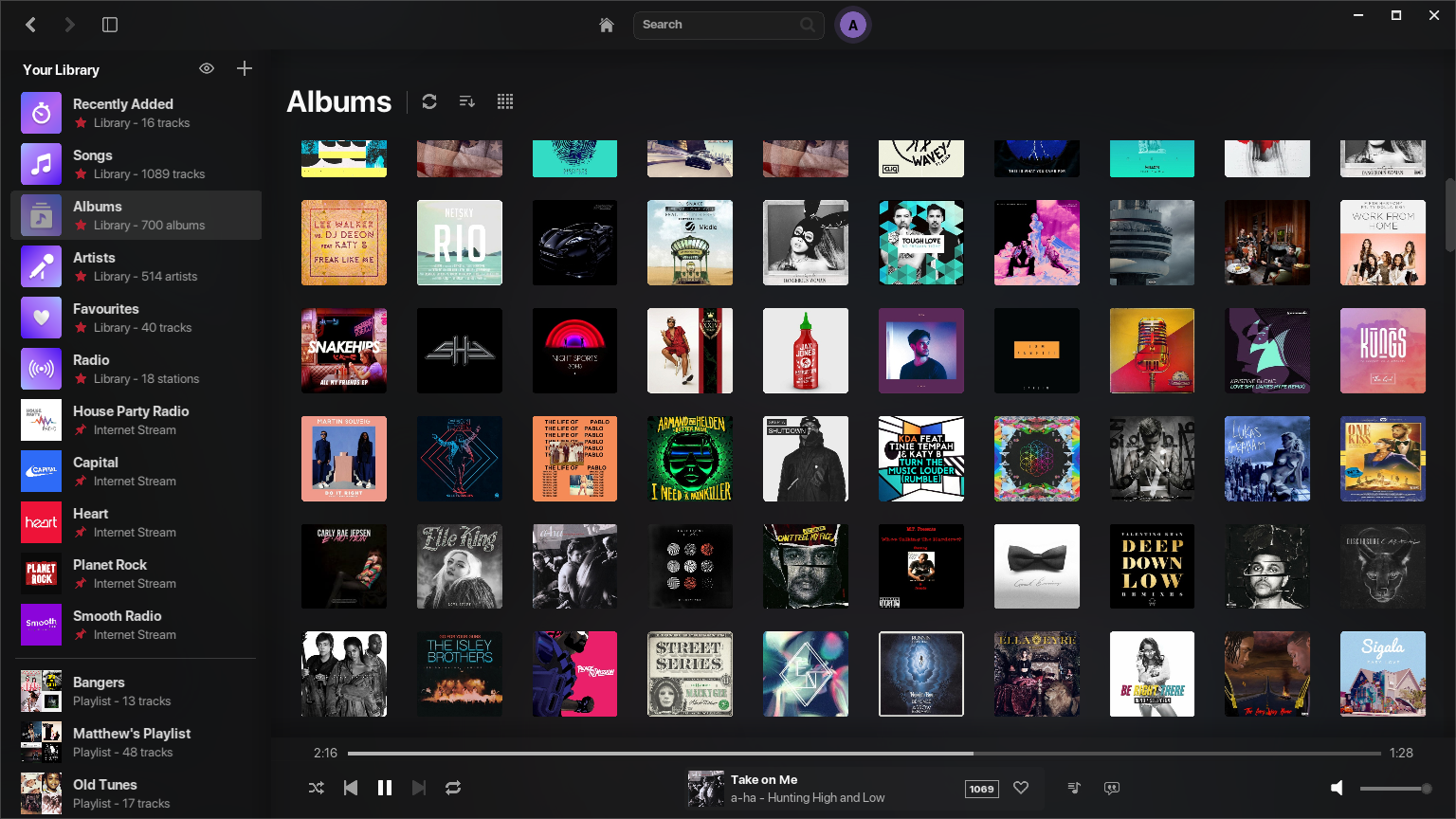
Task: Click the 1069 track count badge
Action: 982,789
